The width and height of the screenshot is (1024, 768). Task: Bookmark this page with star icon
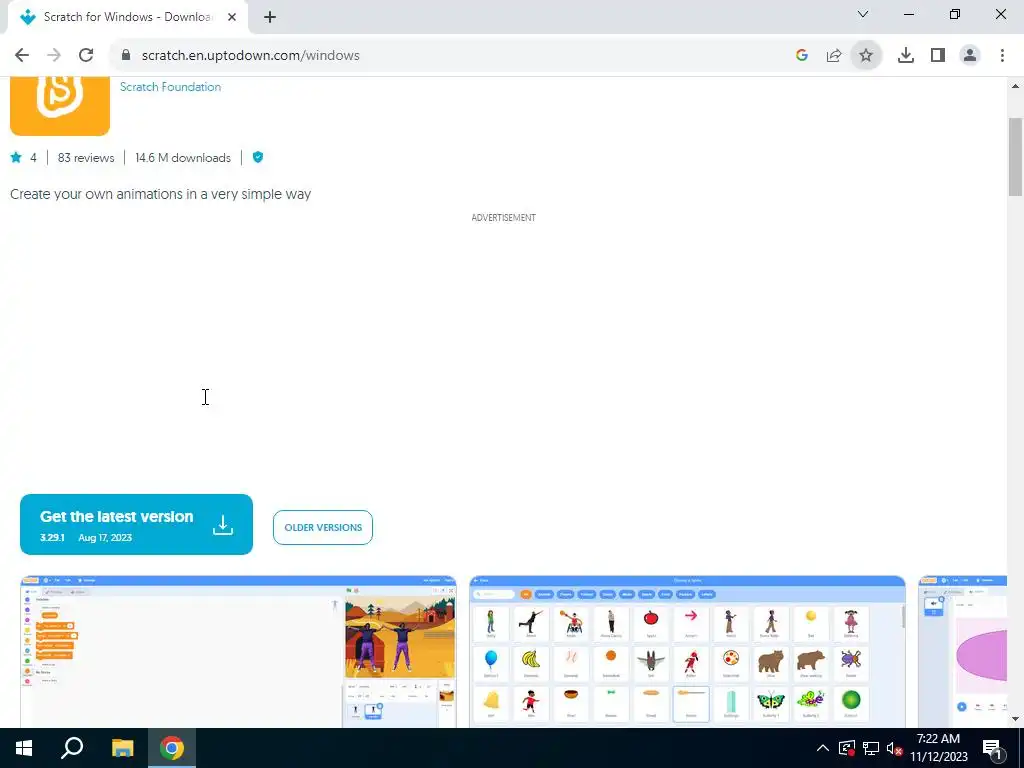coord(866,56)
